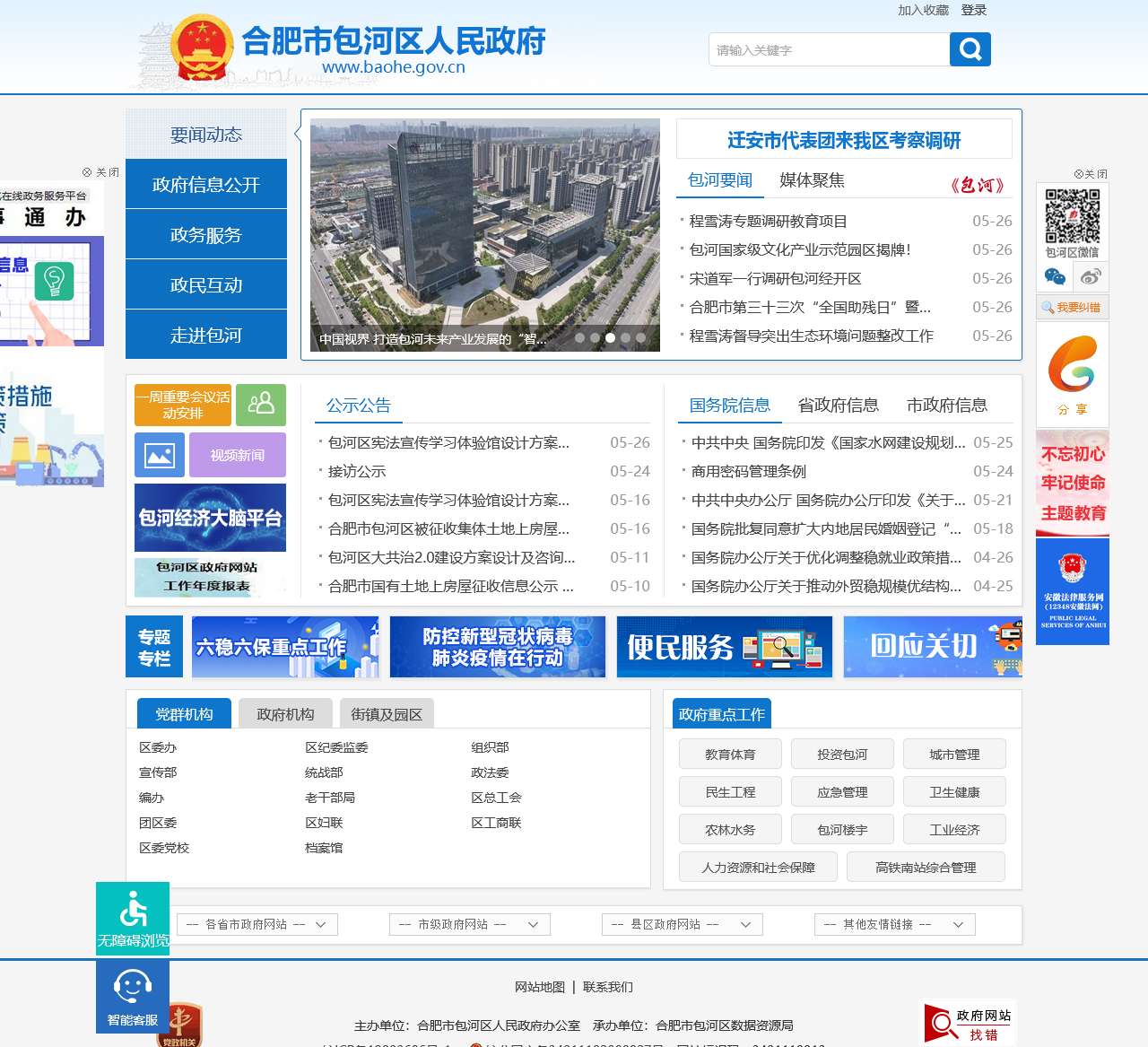Viewport: 1148px width, 1047px height.
Task: Open 包河区政府网站工作年度报表 banner
Action: 210,577
